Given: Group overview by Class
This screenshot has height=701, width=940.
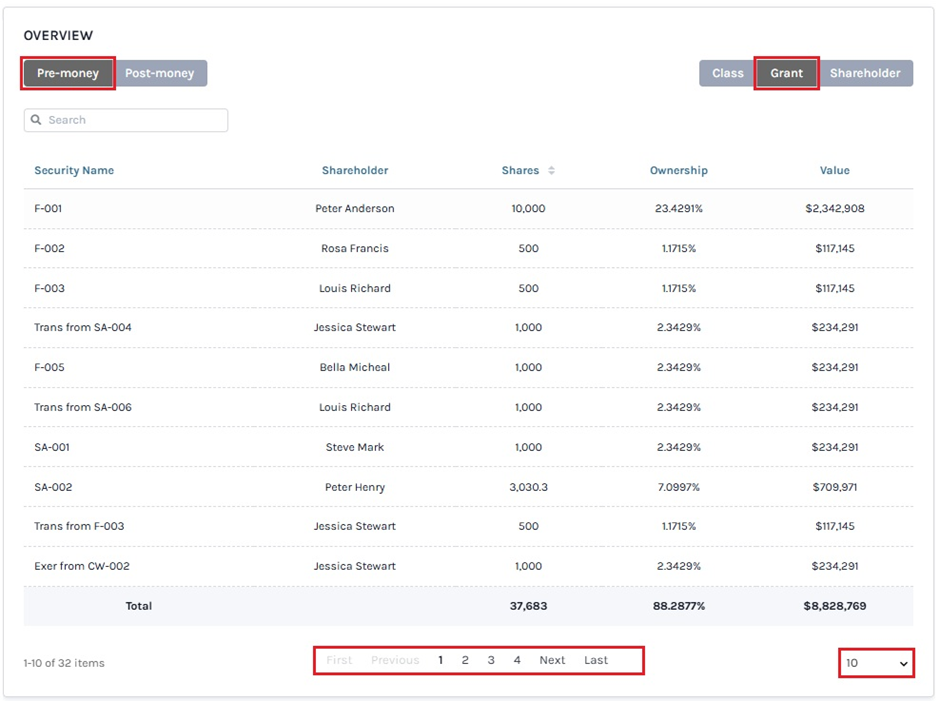Looking at the screenshot, I should tap(727, 73).
